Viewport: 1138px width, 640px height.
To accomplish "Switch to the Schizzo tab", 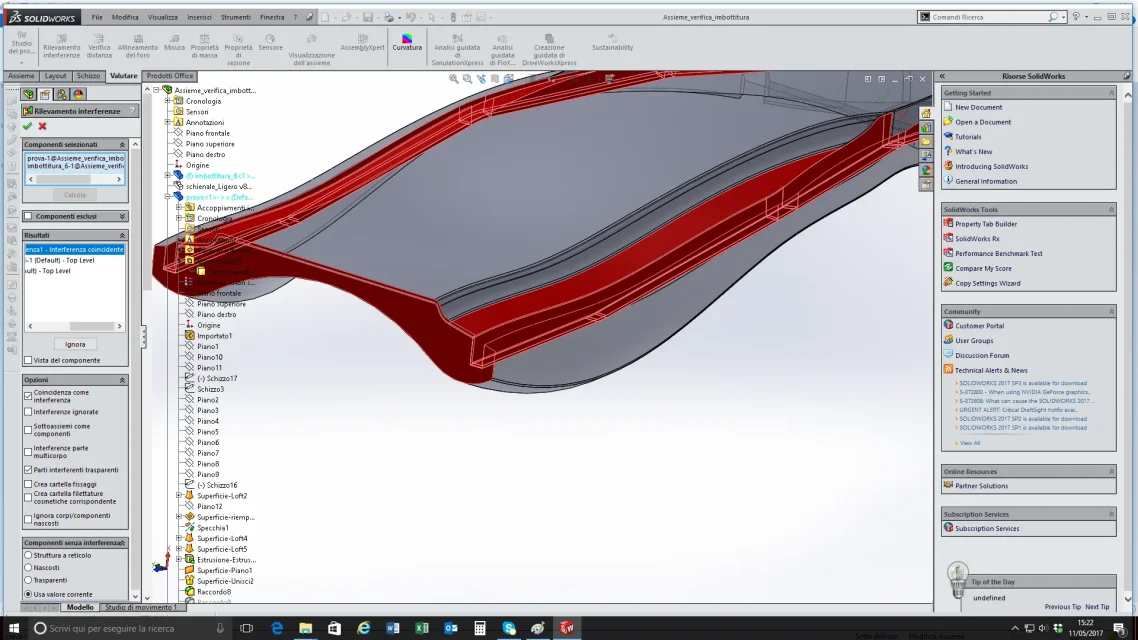I will coord(89,76).
